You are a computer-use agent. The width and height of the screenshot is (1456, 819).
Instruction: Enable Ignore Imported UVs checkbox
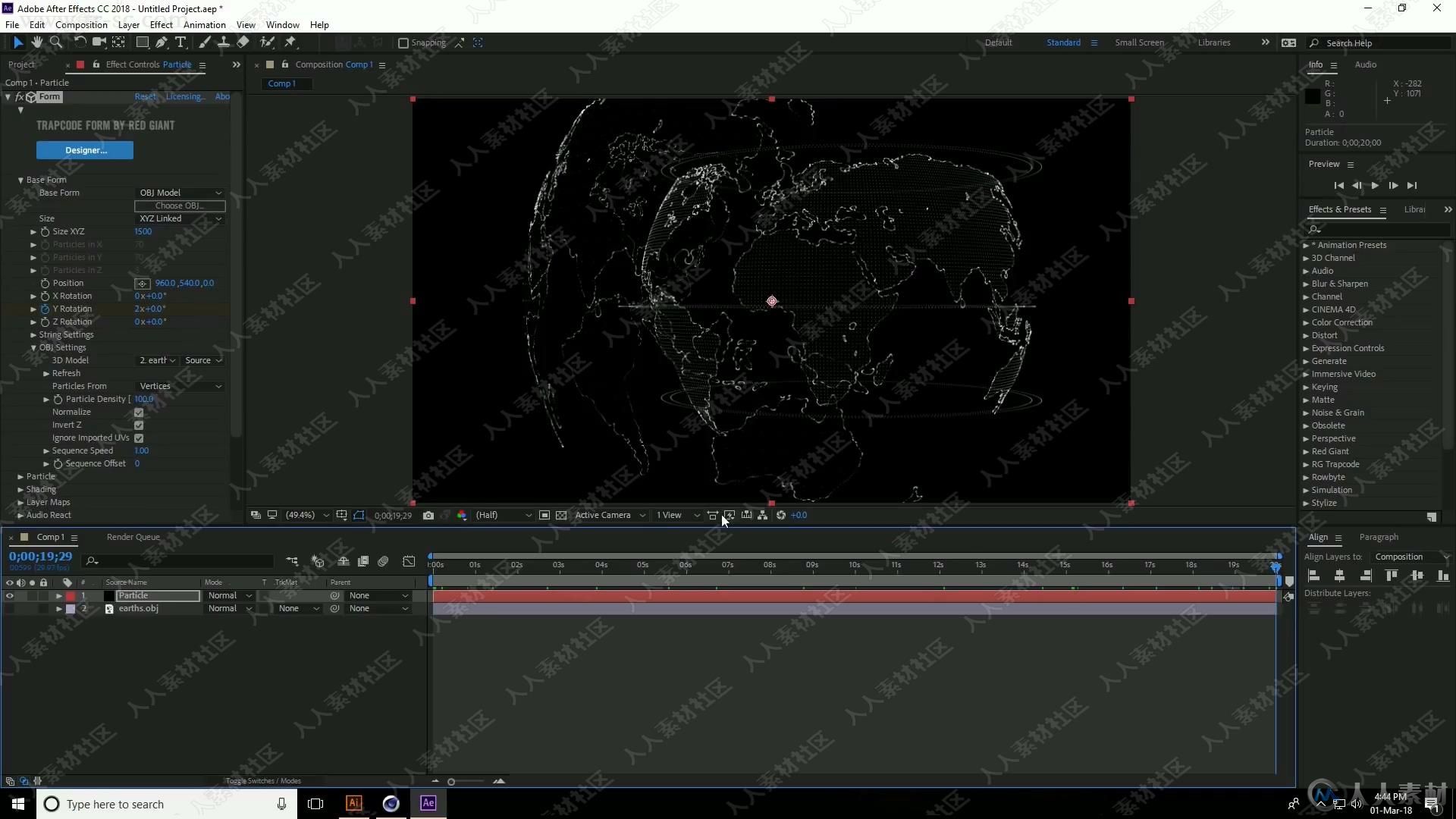coord(139,437)
